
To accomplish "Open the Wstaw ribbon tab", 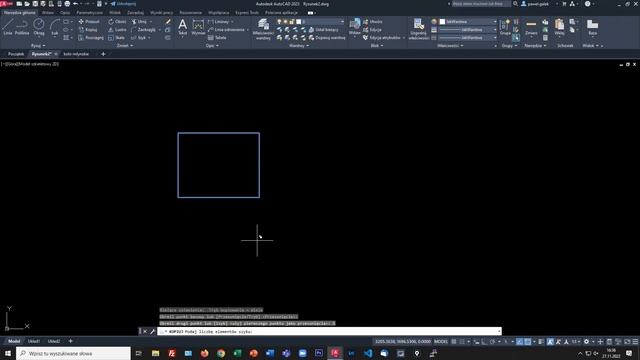I will (48, 13).
